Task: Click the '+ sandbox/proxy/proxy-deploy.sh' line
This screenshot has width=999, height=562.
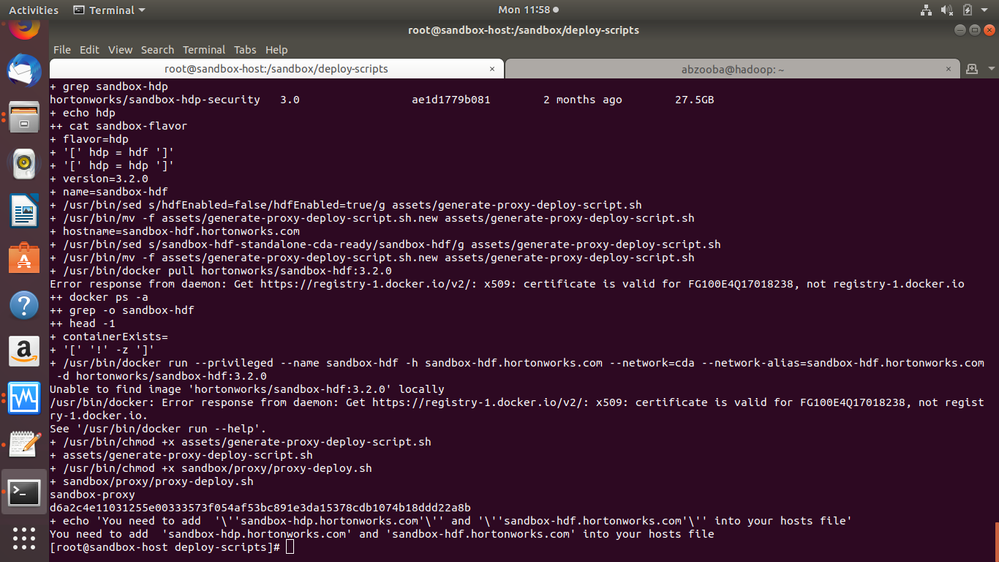Action: tap(152, 482)
